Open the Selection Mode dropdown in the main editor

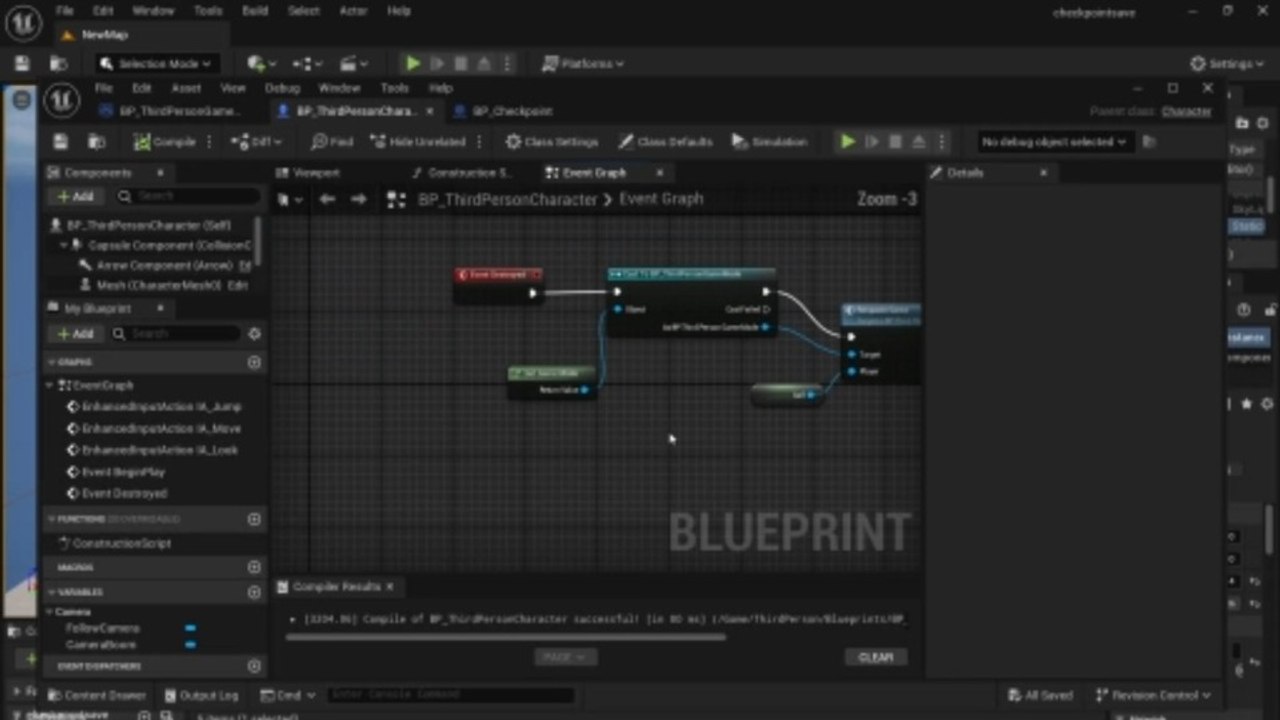click(x=157, y=63)
